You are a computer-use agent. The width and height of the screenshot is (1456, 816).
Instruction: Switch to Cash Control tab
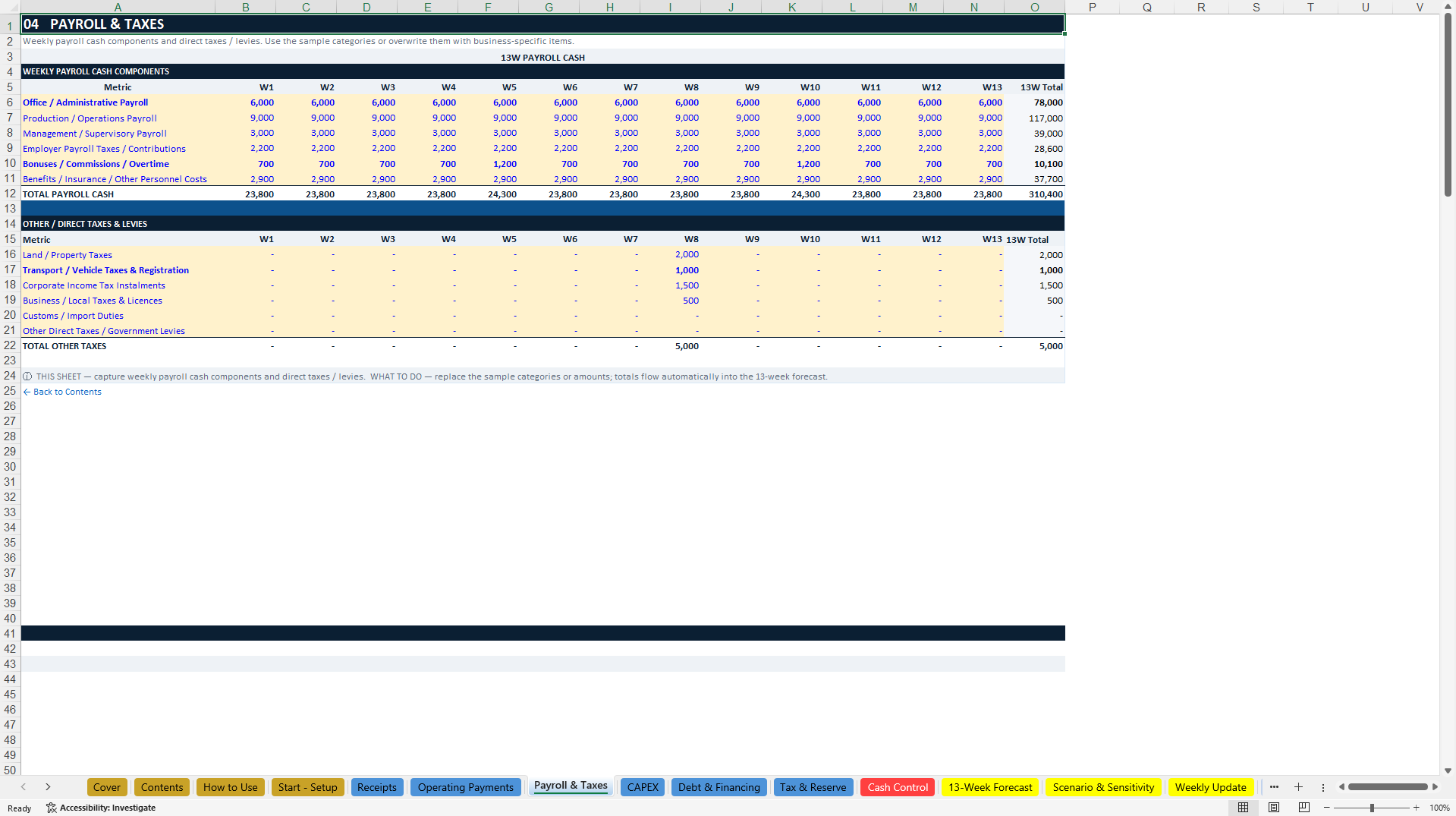[x=898, y=787]
